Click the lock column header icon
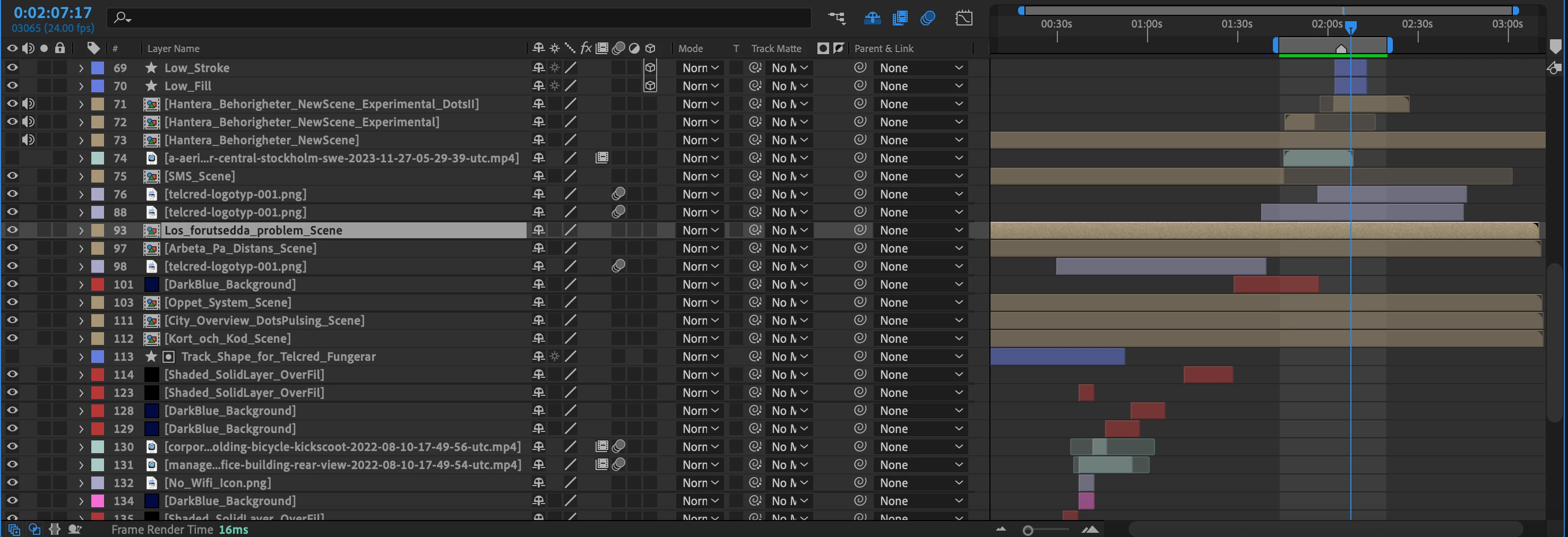 [x=59, y=48]
